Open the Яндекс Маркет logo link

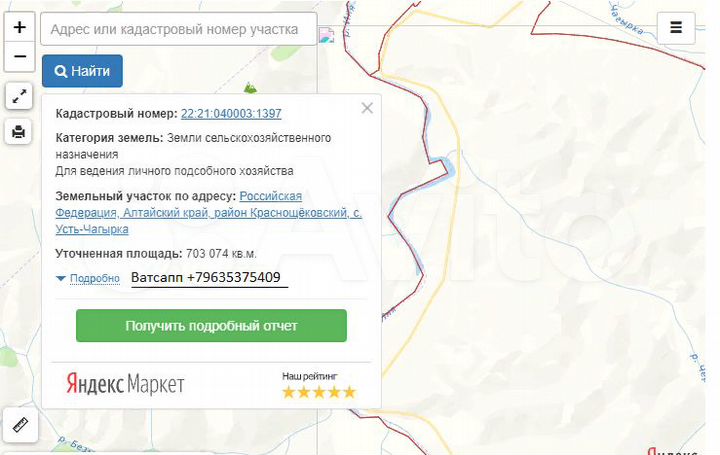click(x=125, y=384)
